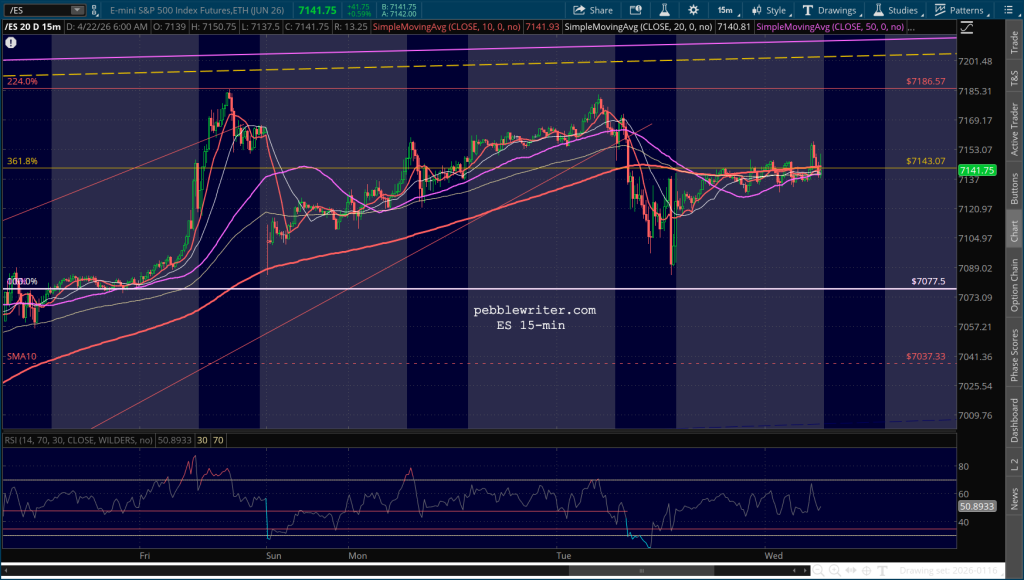
Task: Click the exclamation notification icon on chart
Action: coord(11,44)
